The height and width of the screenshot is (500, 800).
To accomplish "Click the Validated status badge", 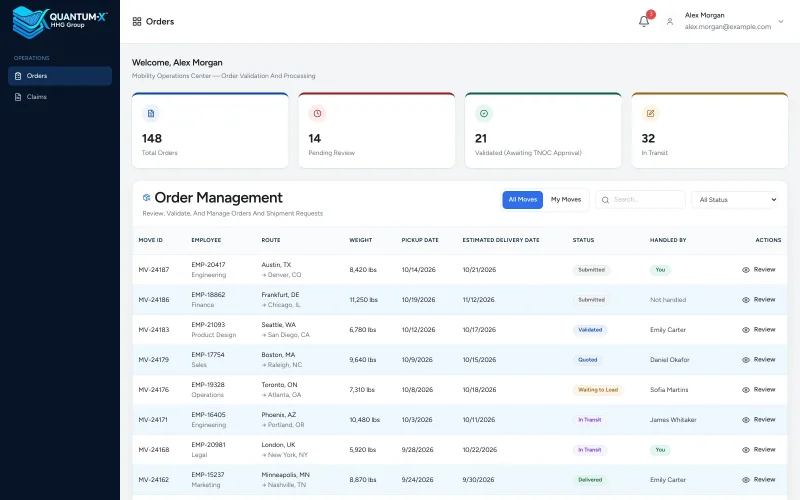I will click(590, 330).
